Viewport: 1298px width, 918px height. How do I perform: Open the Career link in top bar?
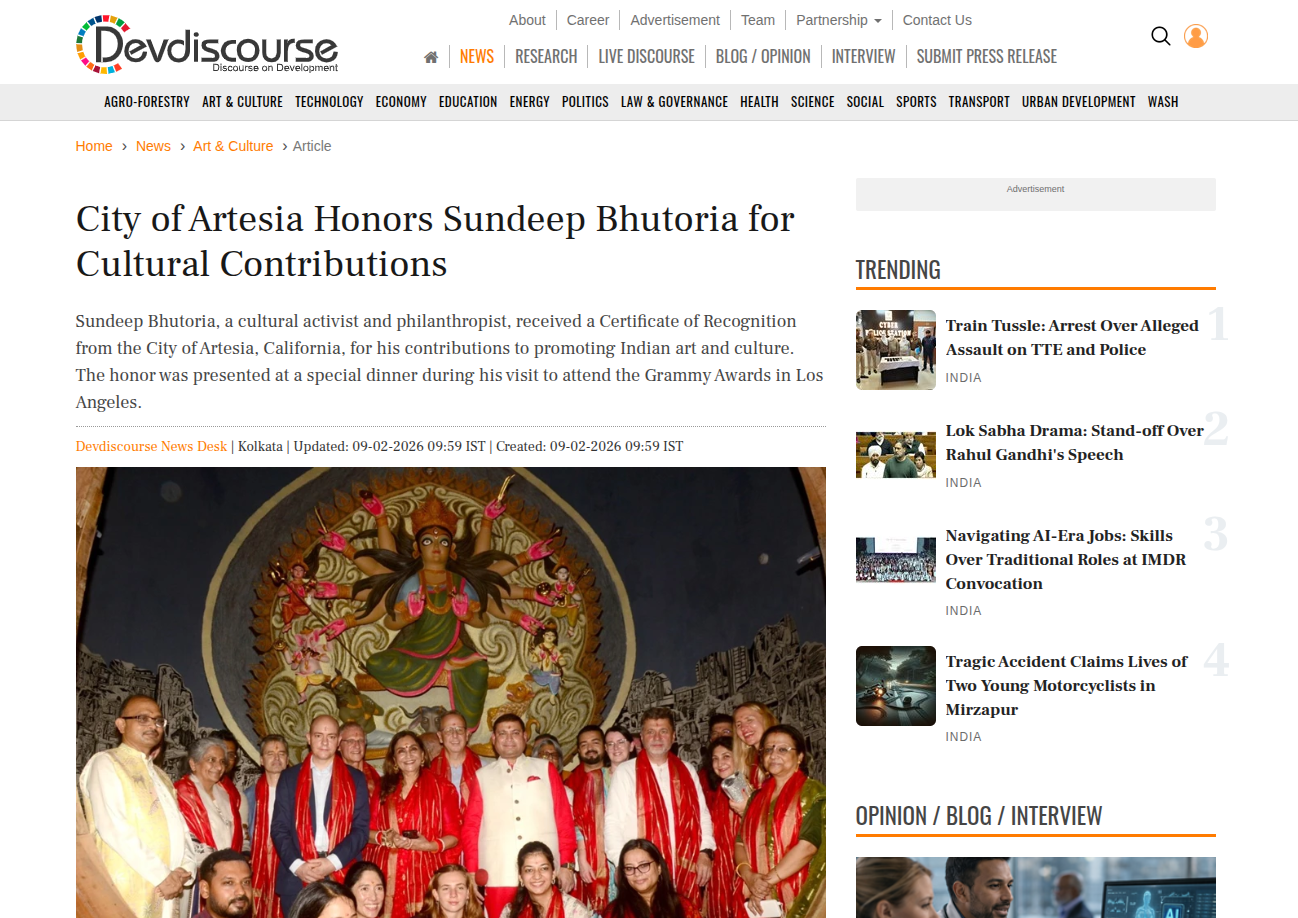[588, 20]
